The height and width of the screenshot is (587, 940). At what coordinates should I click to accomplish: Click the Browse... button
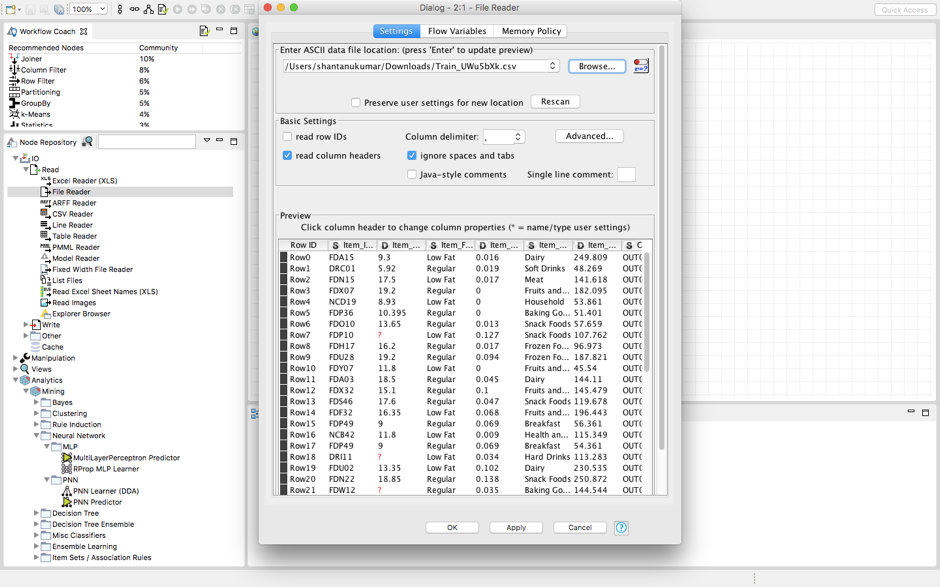point(597,67)
